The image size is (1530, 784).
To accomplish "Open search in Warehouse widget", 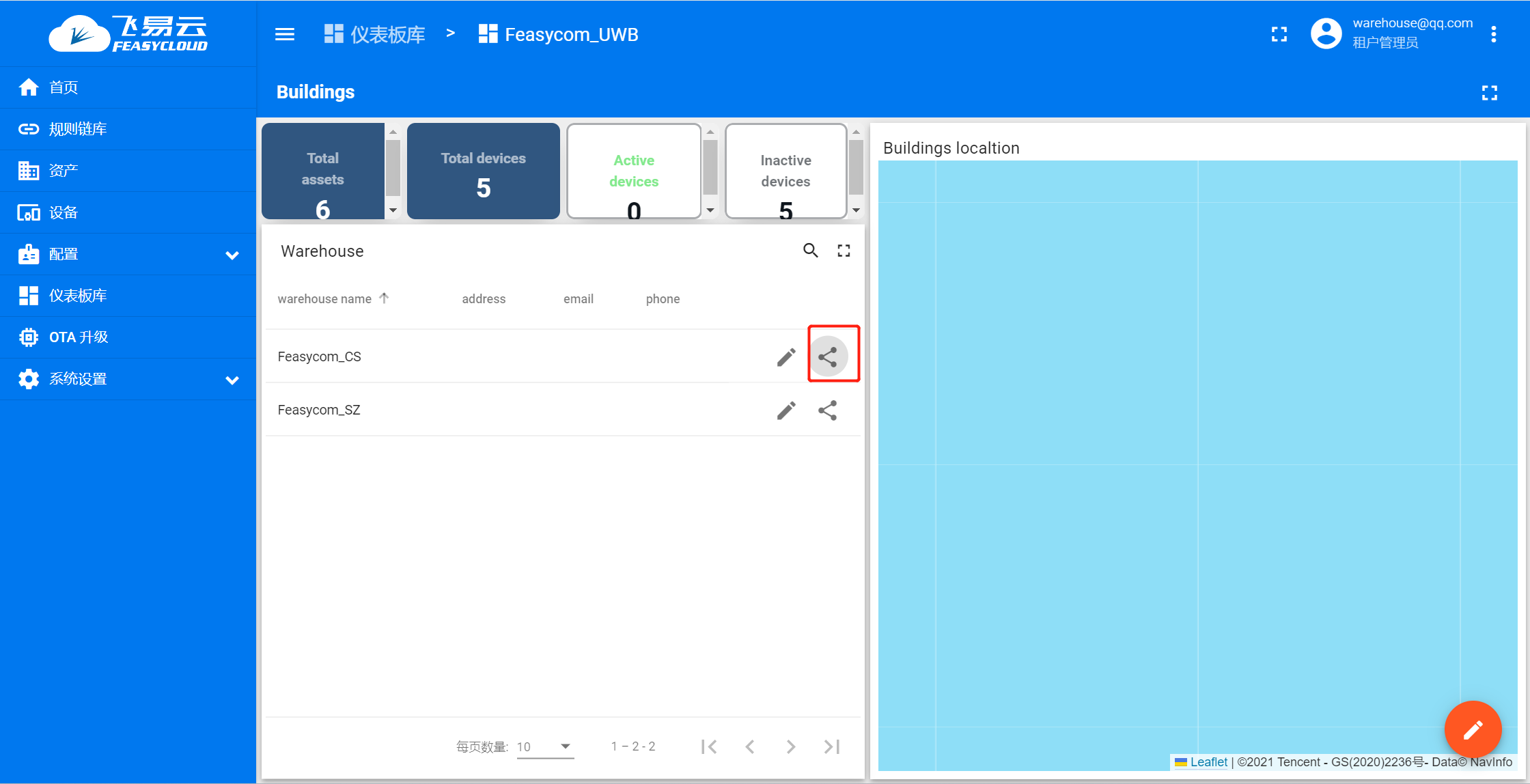I will point(810,251).
